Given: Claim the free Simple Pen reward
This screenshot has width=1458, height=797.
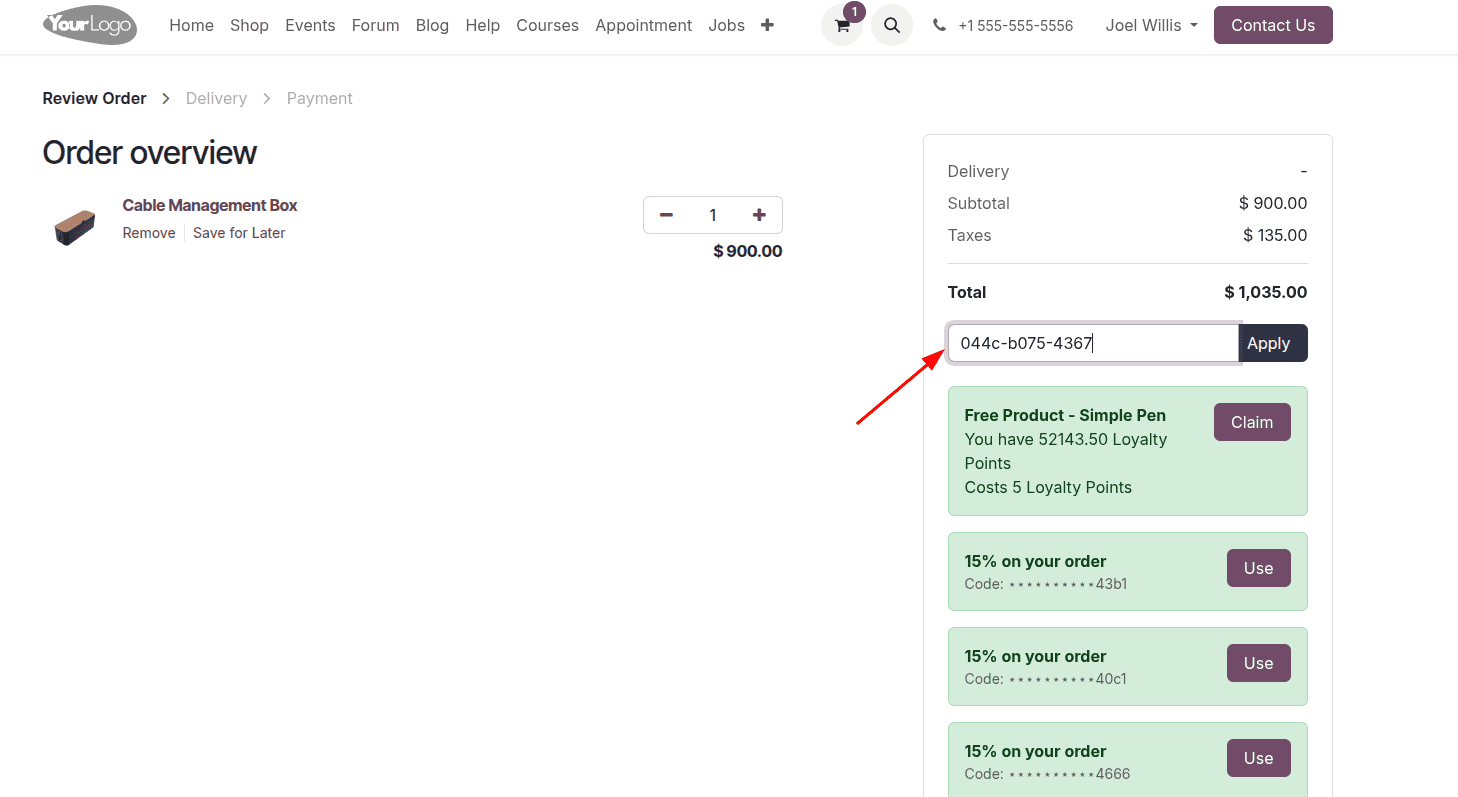Looking at the screenshot, I should click(1252, 422).
